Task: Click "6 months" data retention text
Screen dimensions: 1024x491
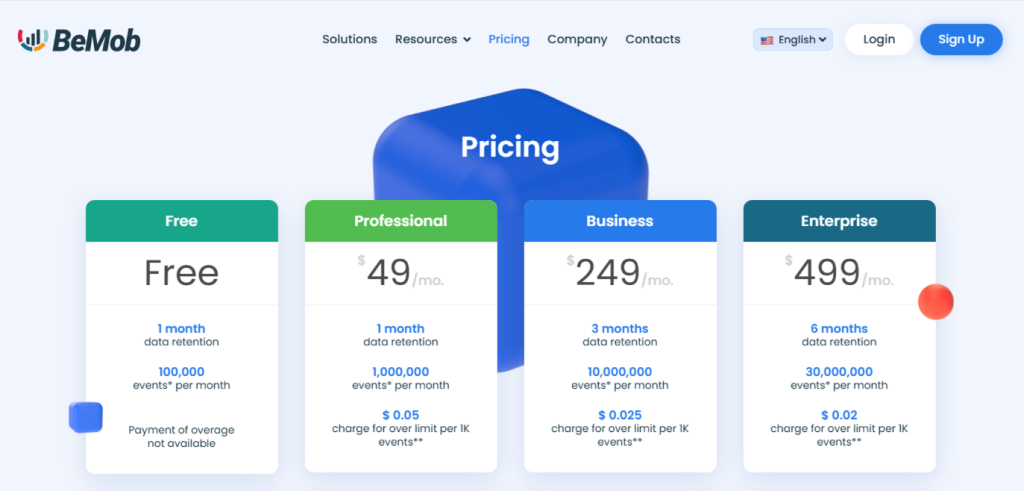Action: (x=839, y=328)
